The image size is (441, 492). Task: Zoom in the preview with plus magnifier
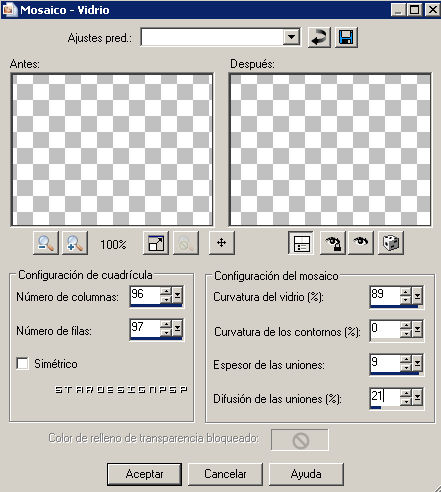(75, 243)
